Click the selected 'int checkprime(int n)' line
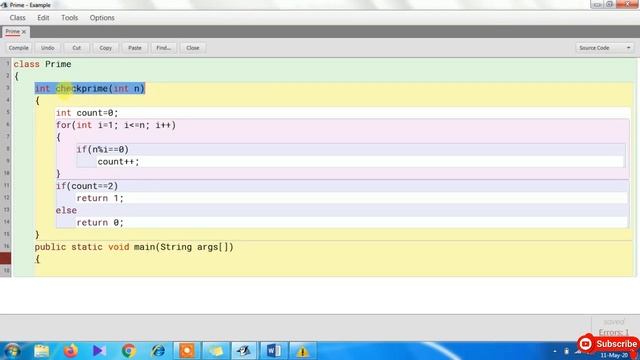Viewport: 640px width, 360px height. click(x=90, y=89)
